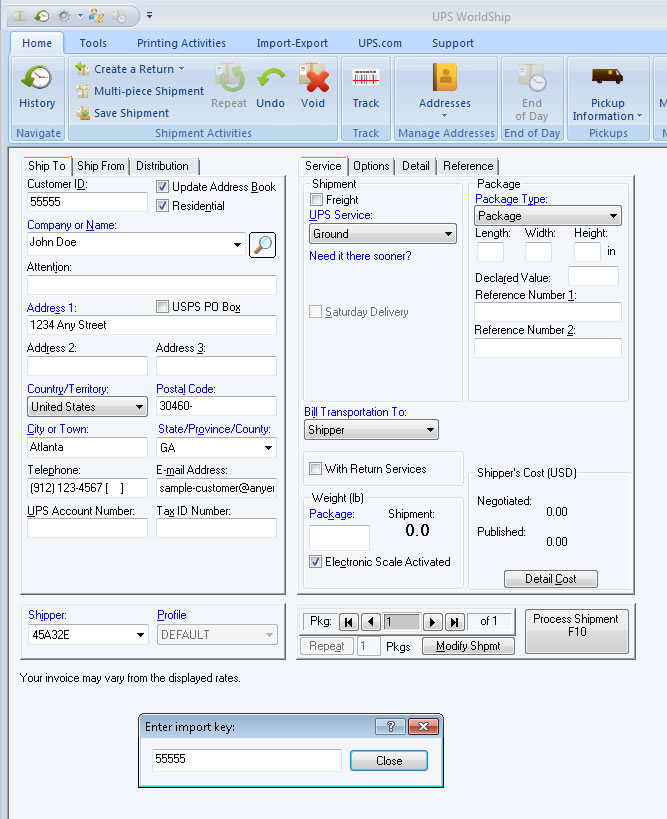The height and width of the screenshot is (819, 667).
Task: Go to the last package navigation arrow
Action: click(454, 622)
